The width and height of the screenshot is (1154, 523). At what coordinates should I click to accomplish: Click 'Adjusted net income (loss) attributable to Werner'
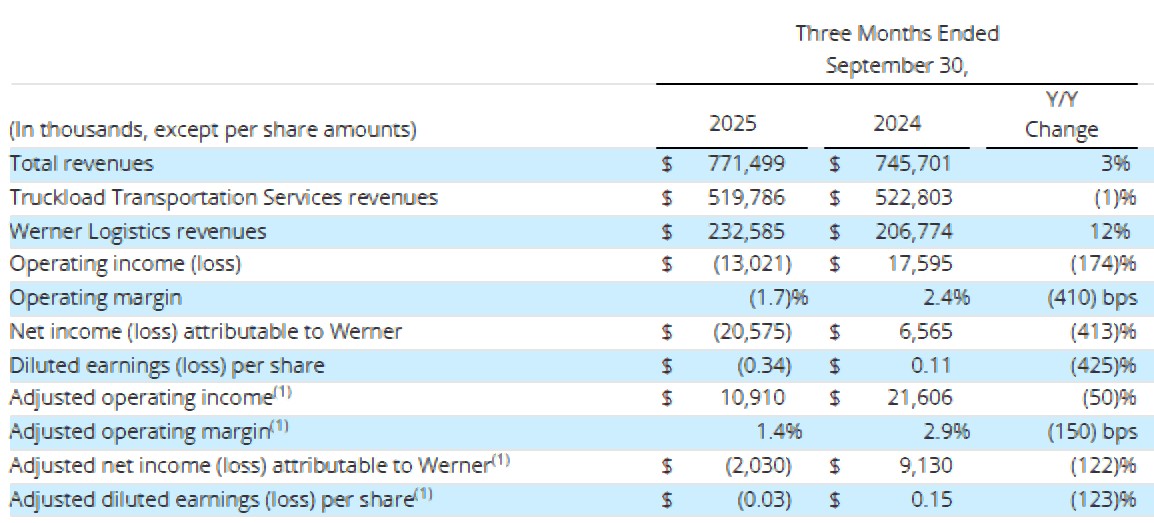pos(259,464)
